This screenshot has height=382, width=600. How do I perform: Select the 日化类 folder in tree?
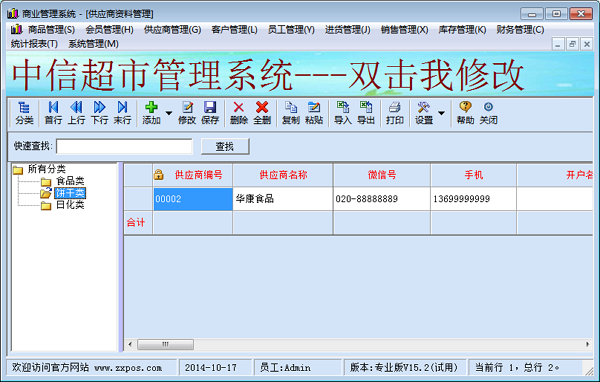click(x=70, y=205)
